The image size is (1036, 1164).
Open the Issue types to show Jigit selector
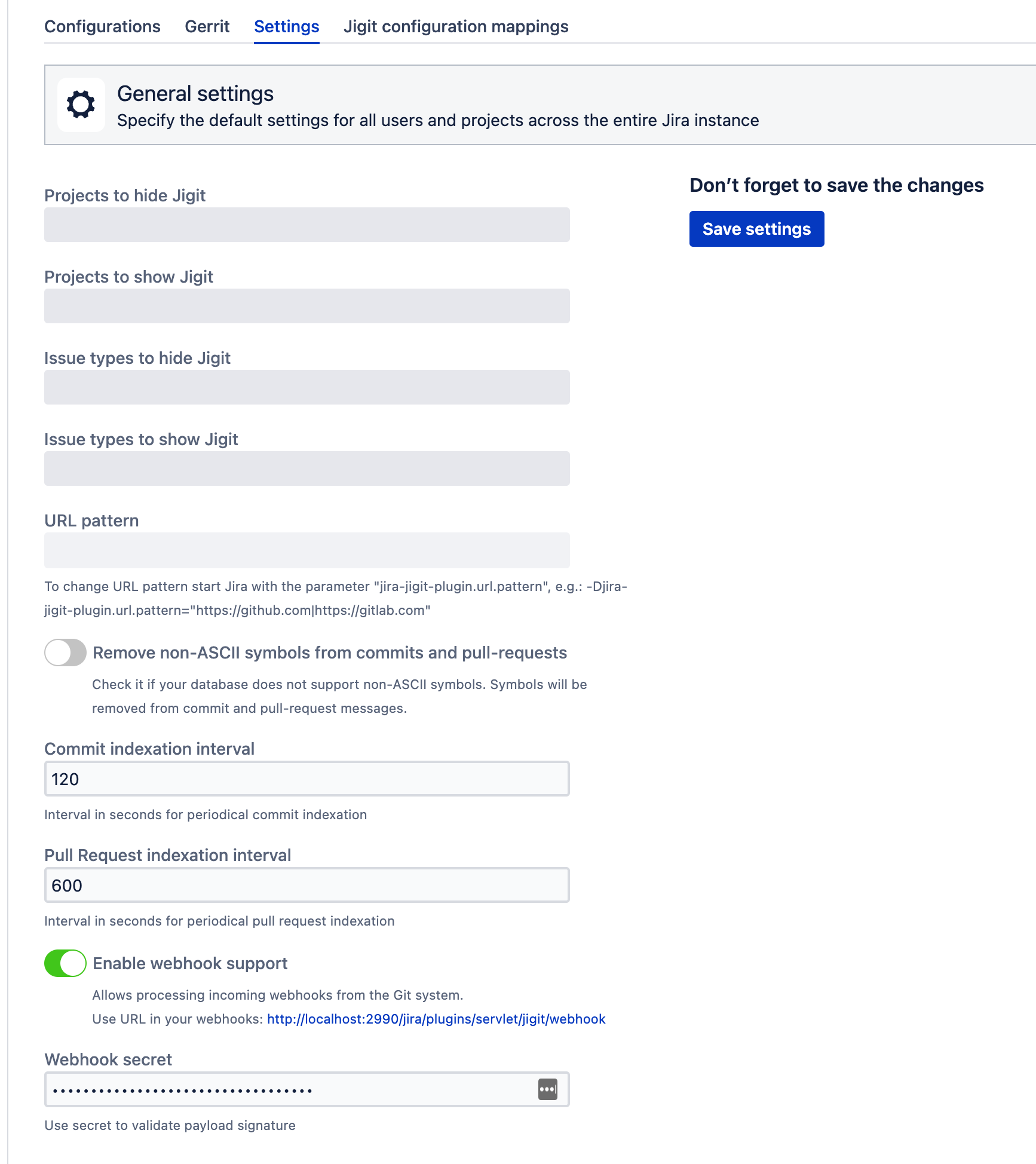click(x=306, y=468)
